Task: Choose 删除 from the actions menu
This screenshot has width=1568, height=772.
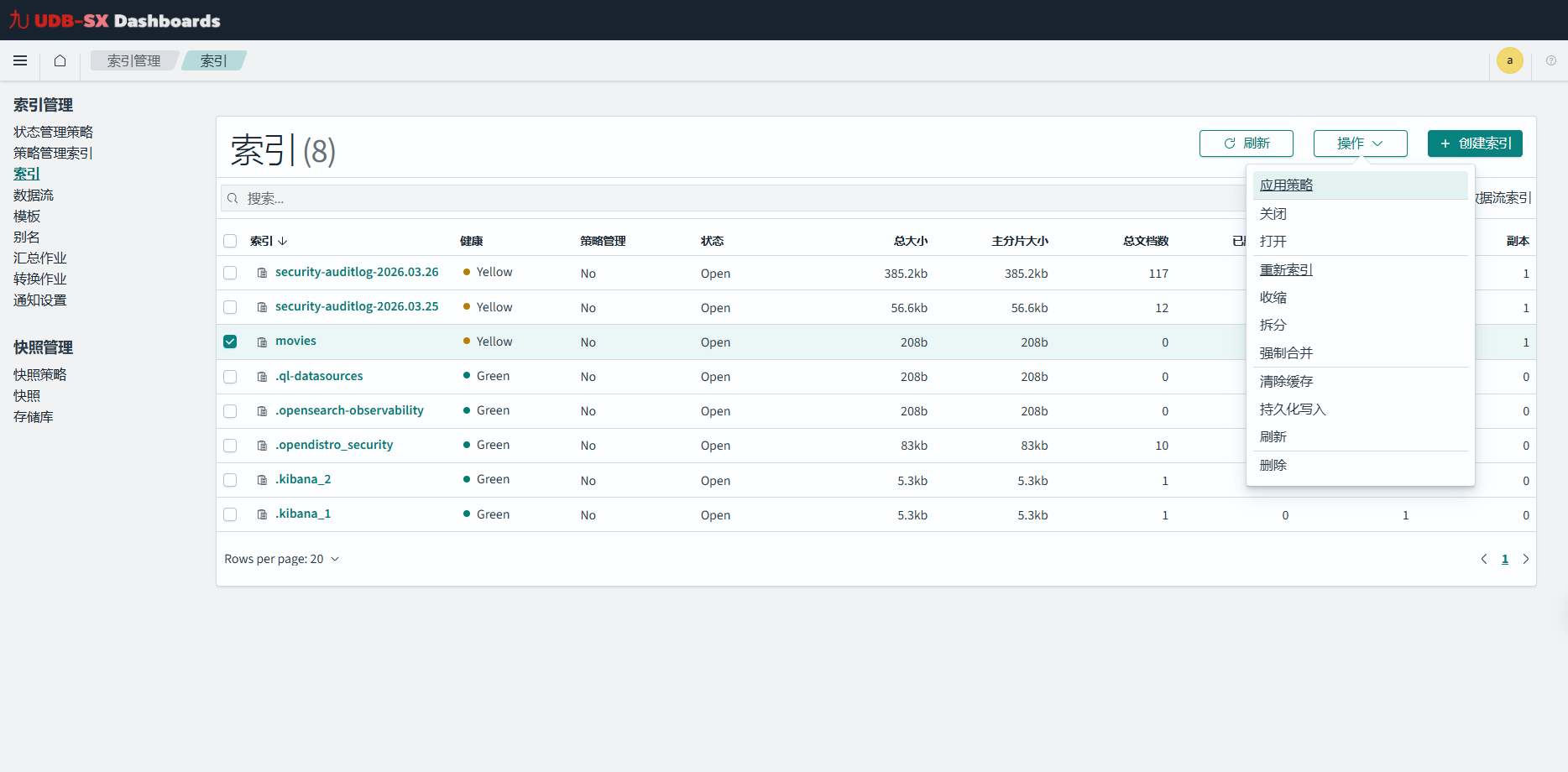Action: [x=1273, y=465]
